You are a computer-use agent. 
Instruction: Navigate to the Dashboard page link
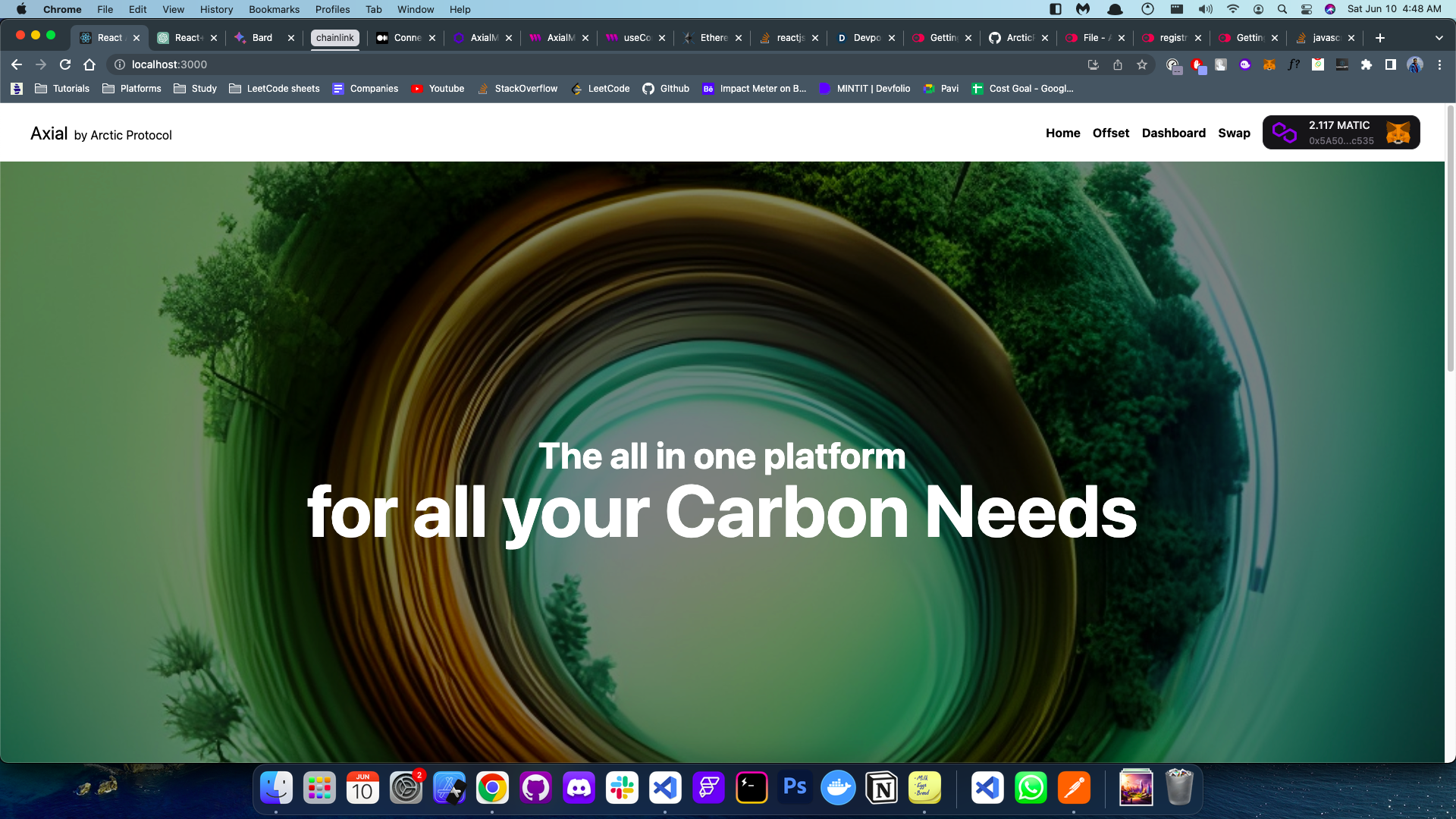[1173, 133]
